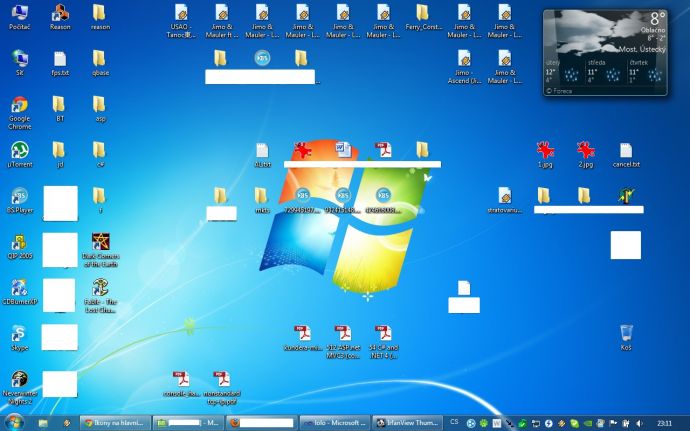Select the qbase folder
This screenshot has width=690, height=431.
100,63
